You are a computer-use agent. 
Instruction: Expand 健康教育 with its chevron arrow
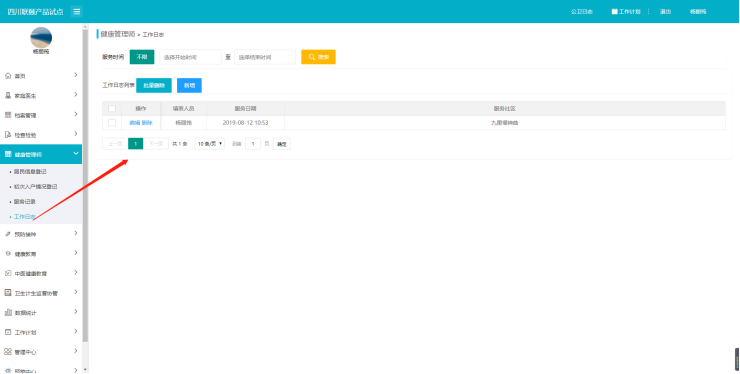[x=76, y=253]
